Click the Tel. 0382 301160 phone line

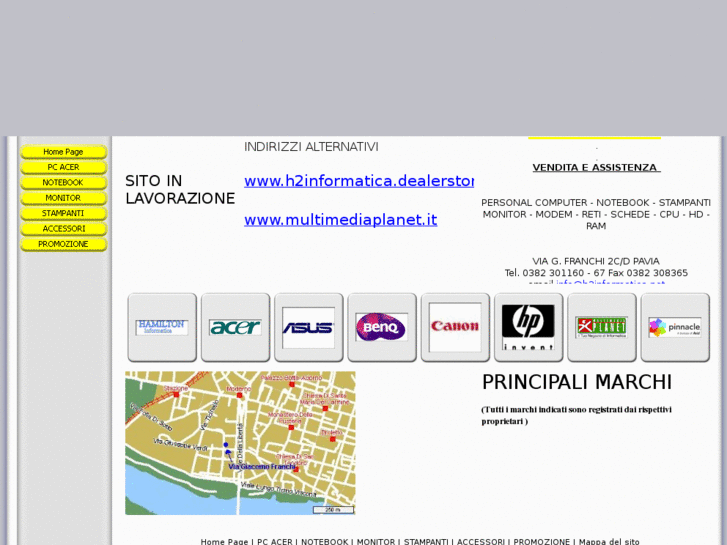[x=596, y=273]
